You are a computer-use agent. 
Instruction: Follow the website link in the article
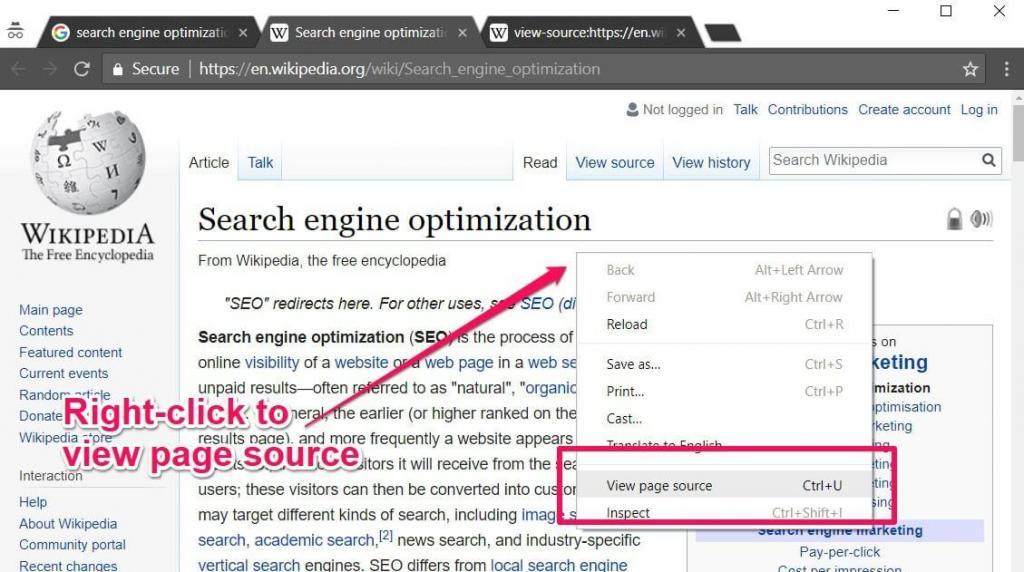[361, 362]
